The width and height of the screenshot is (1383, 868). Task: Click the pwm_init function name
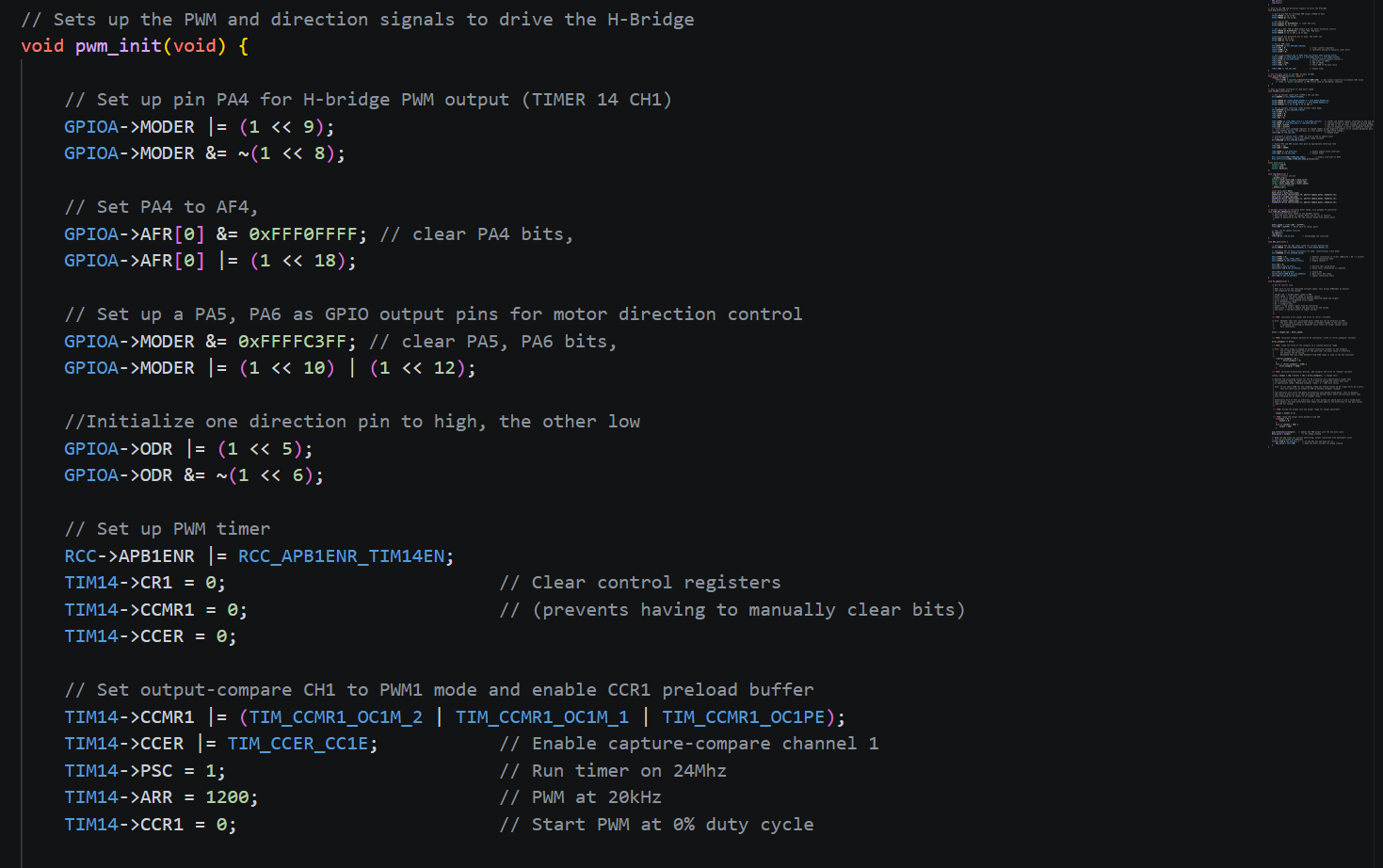(119, 46)
